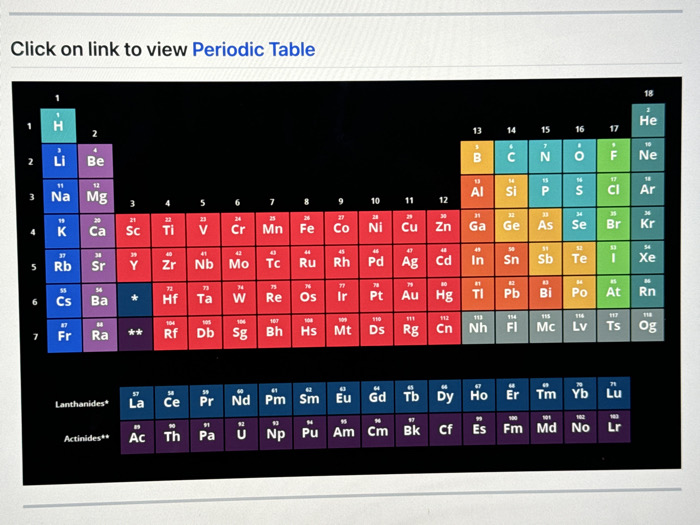Click the Gold (Au) tile
The height and width of the screenshot is (525, 700).
(410, 295)
